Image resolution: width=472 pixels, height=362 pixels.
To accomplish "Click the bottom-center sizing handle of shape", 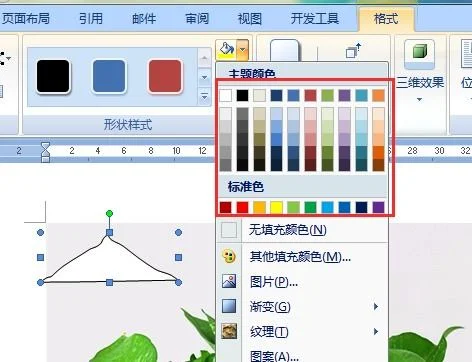I will tap(109, 283).
